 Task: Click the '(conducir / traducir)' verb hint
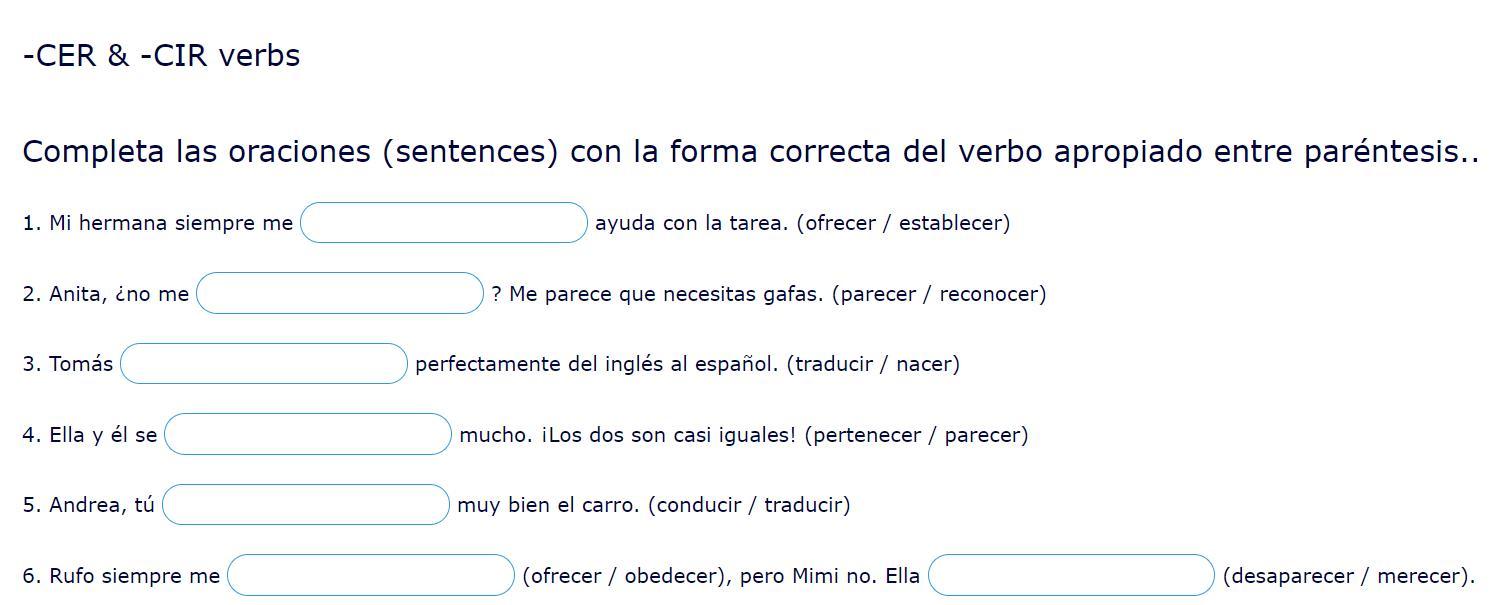coord(749,505)
